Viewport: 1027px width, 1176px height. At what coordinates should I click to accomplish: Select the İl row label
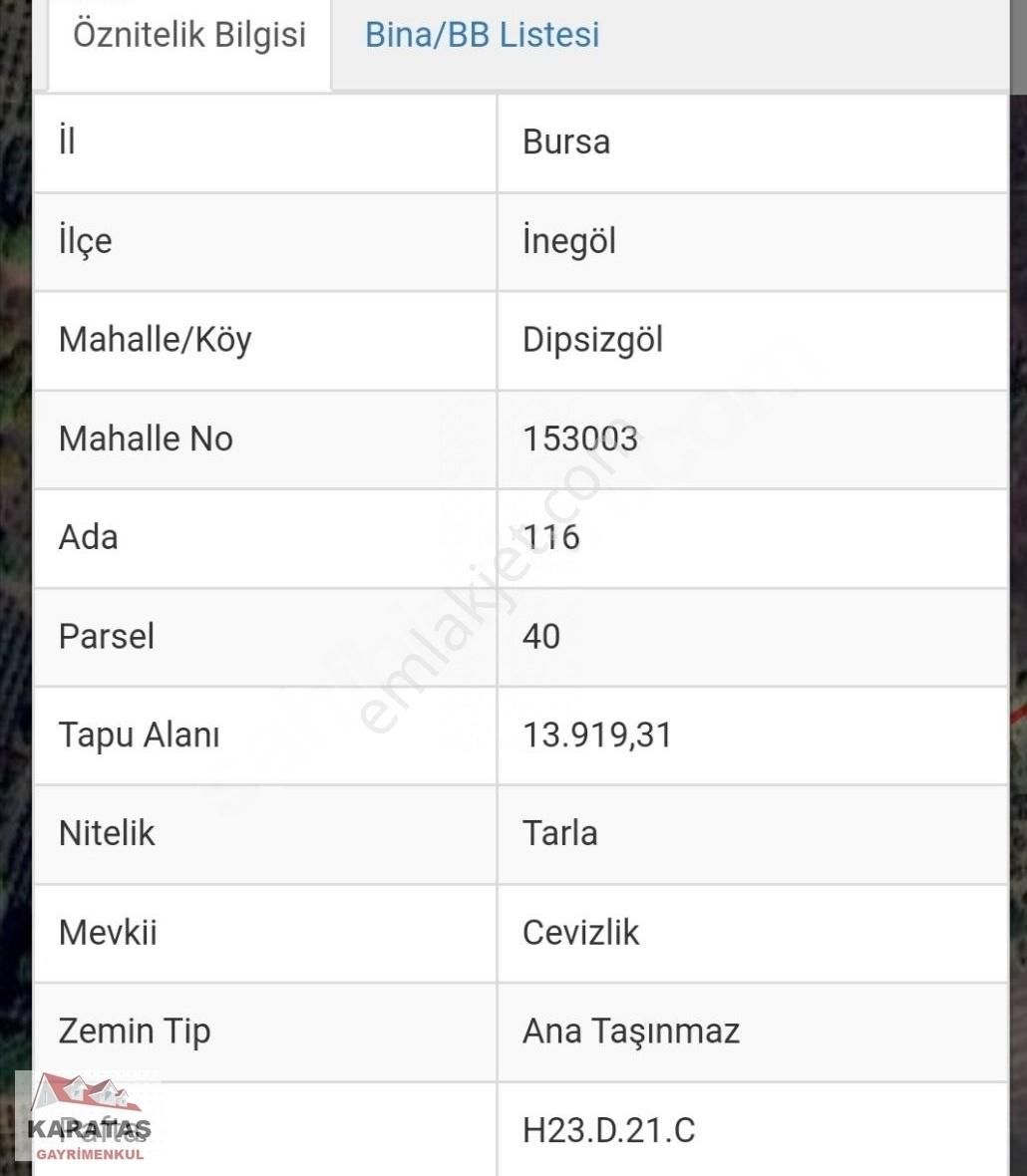tap(67, 142)
